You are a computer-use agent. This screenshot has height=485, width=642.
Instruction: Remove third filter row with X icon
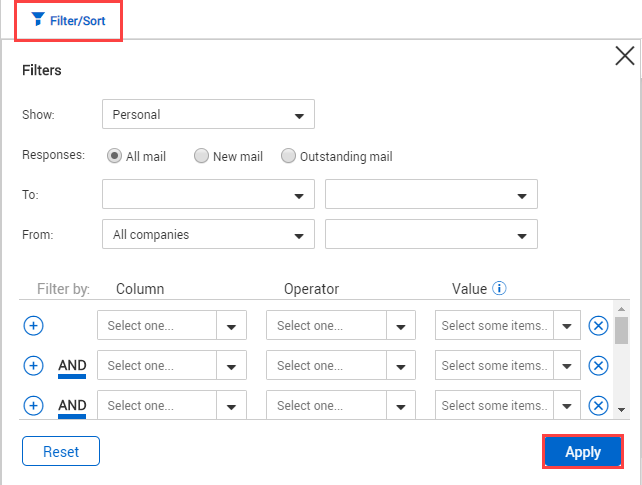click(x=598, y=405)
